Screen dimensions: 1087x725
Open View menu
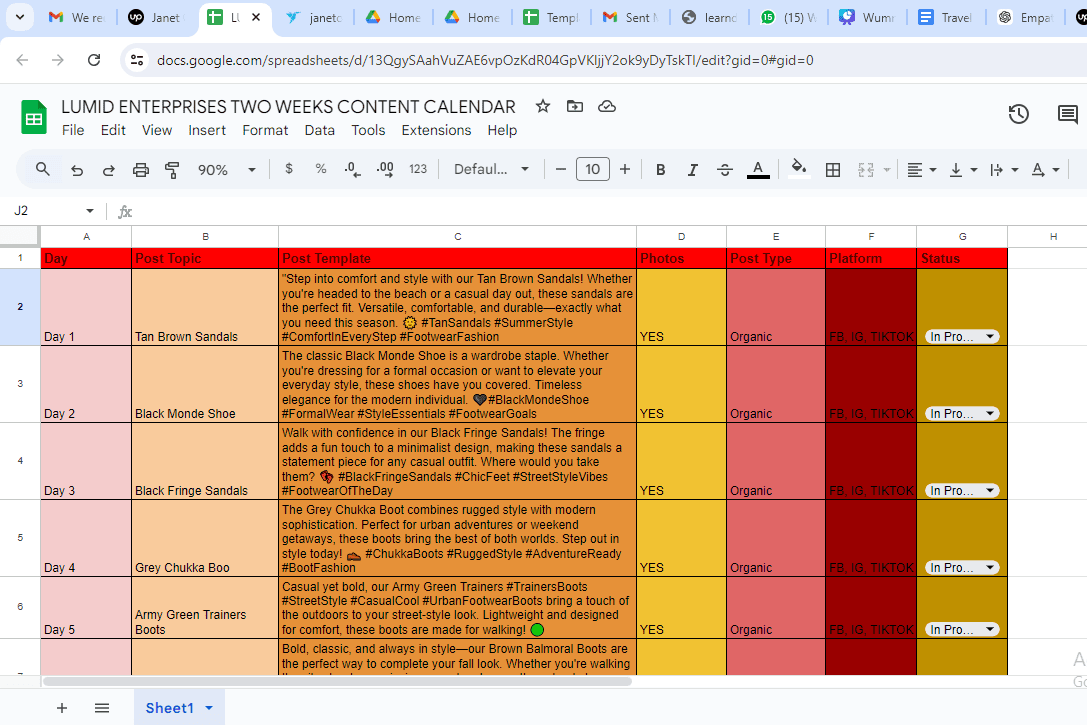(x=157, y=130)
